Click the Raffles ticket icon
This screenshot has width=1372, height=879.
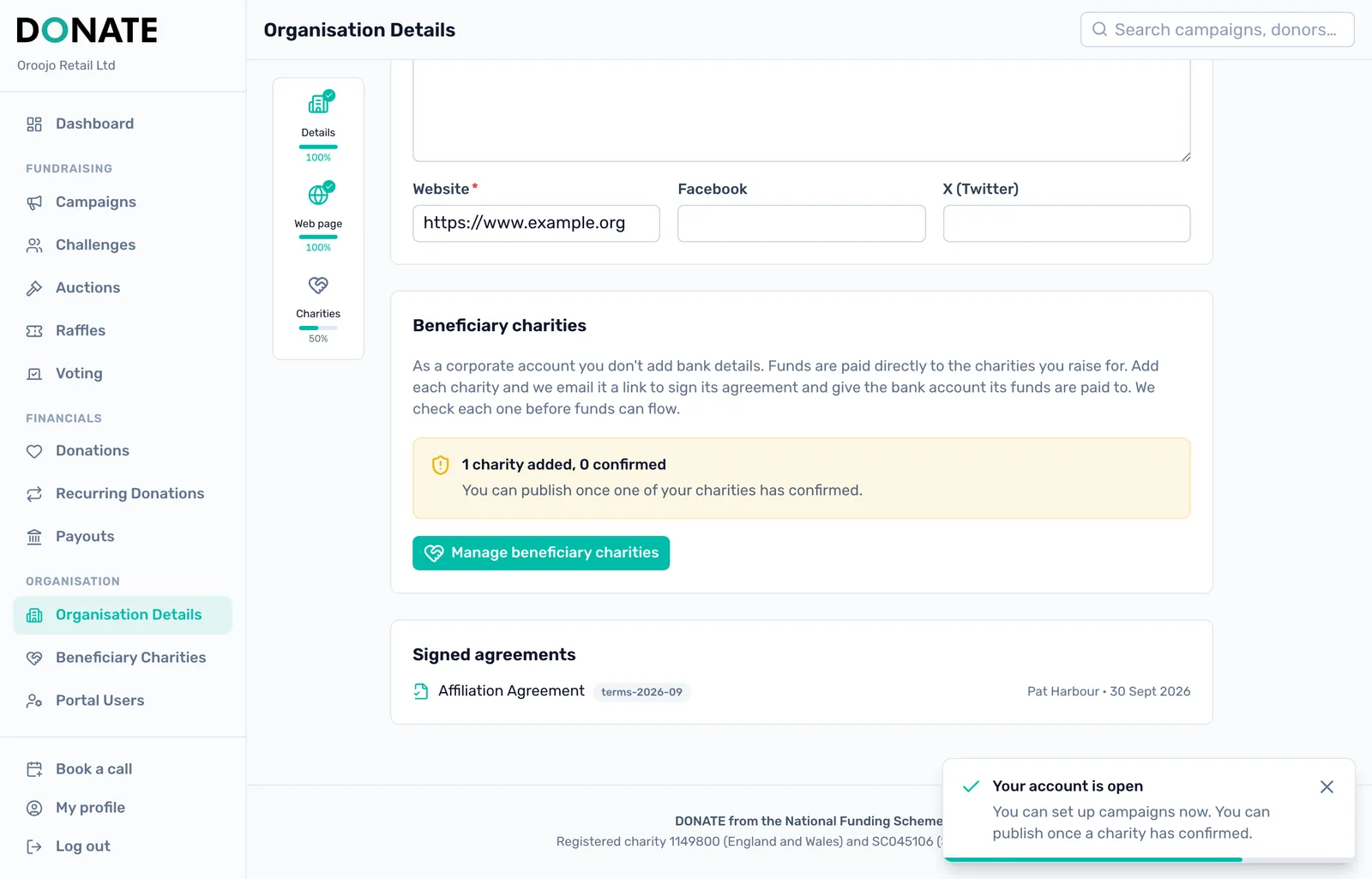click(34, 331)
